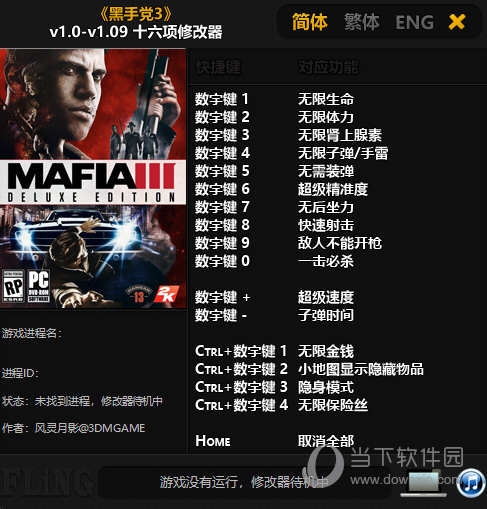Click the PC DVD-ROM badge

pyautogui.click(x=38, y=286)
